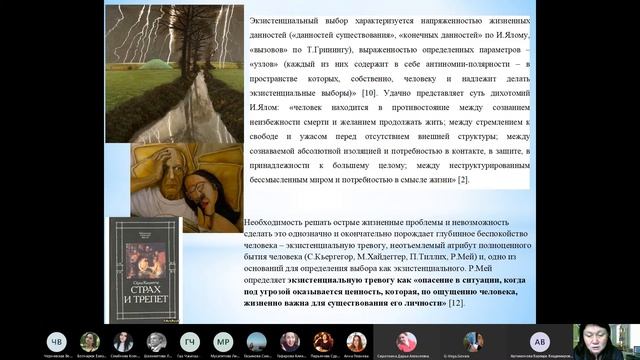Select the МР initials participant avatar
640x360 pixels.
coord(223,342)
